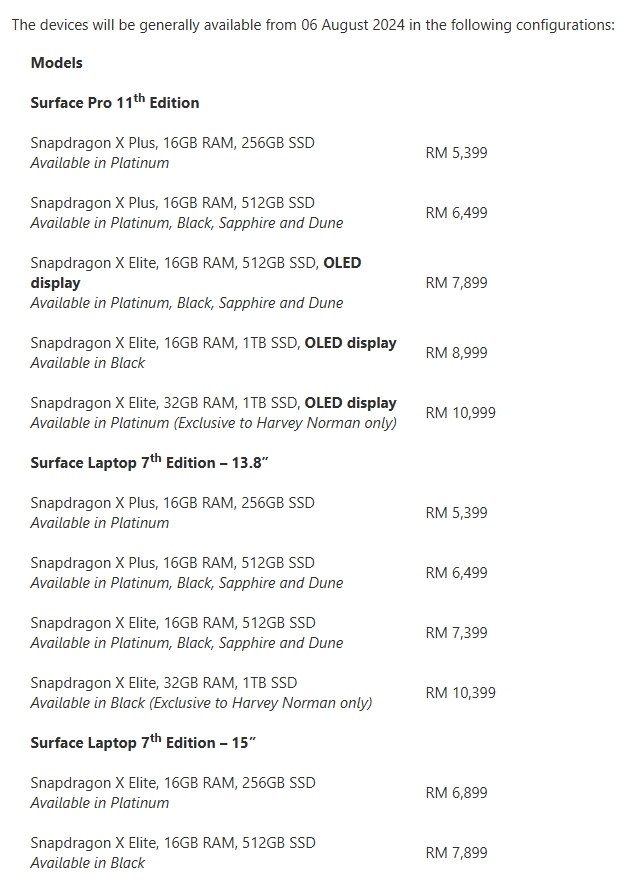Screen dimensions: 635x887
Task: Click the RM 10,999 price
Action: (x=460, y=413)
